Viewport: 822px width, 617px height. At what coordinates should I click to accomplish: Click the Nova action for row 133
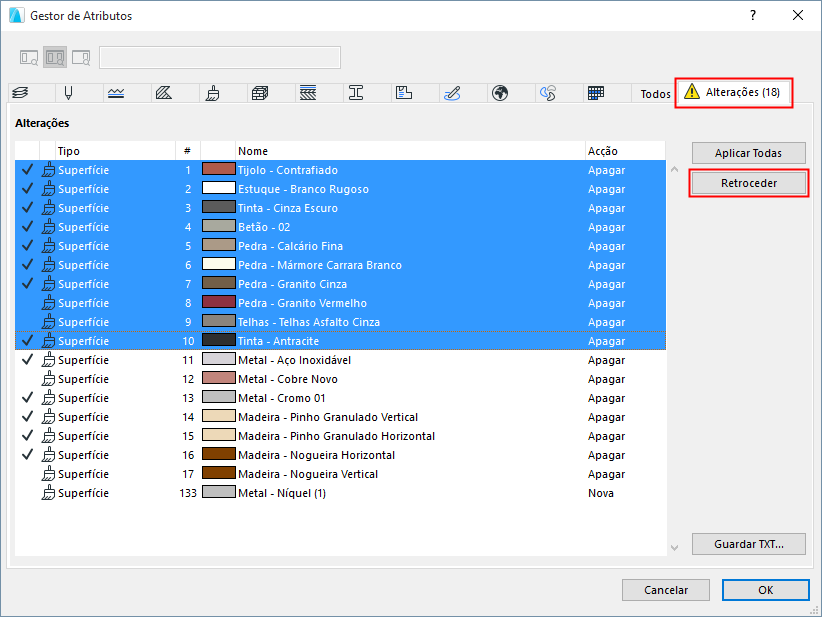tap(601, 493)
